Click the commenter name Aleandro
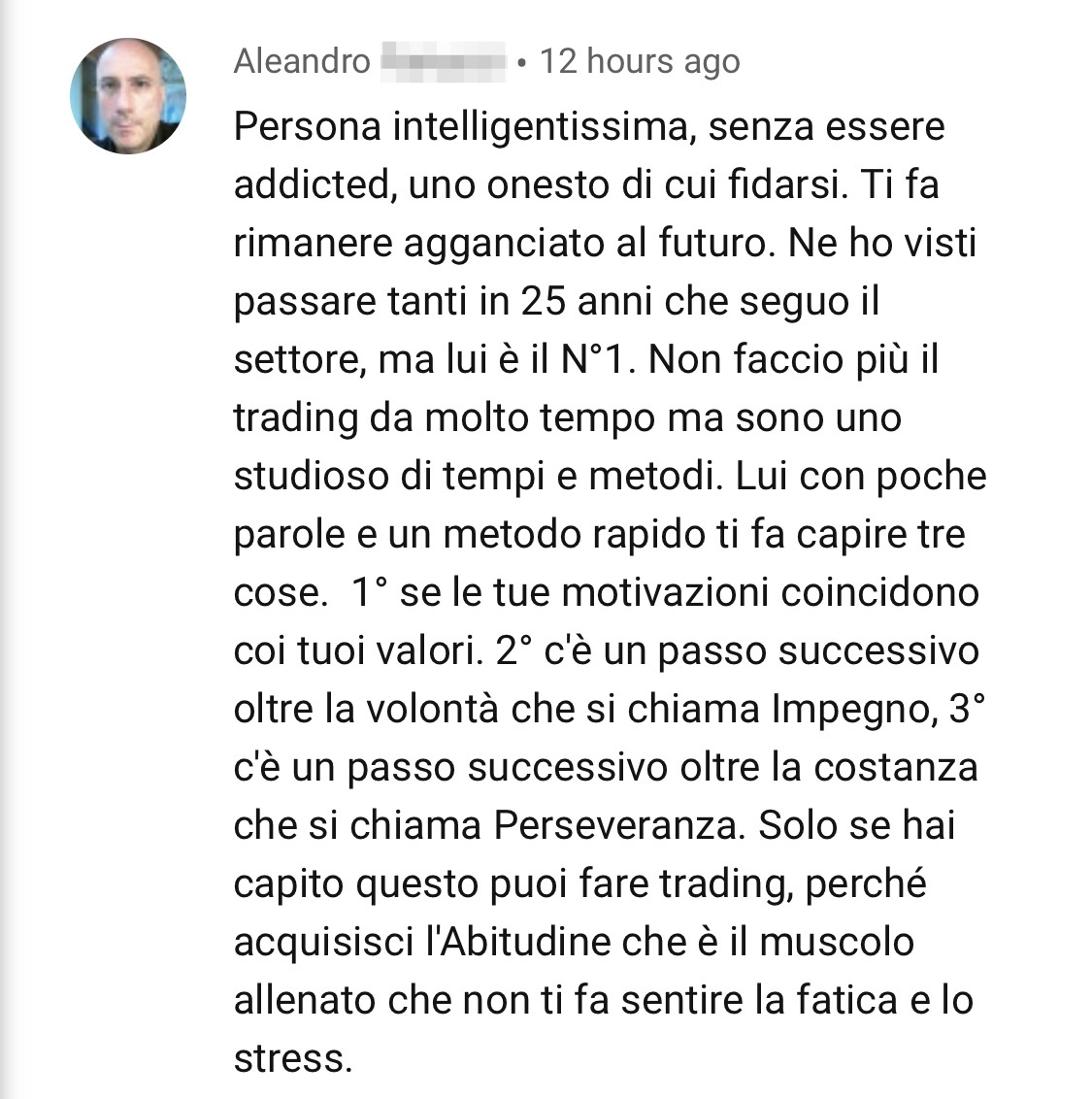 302,61
